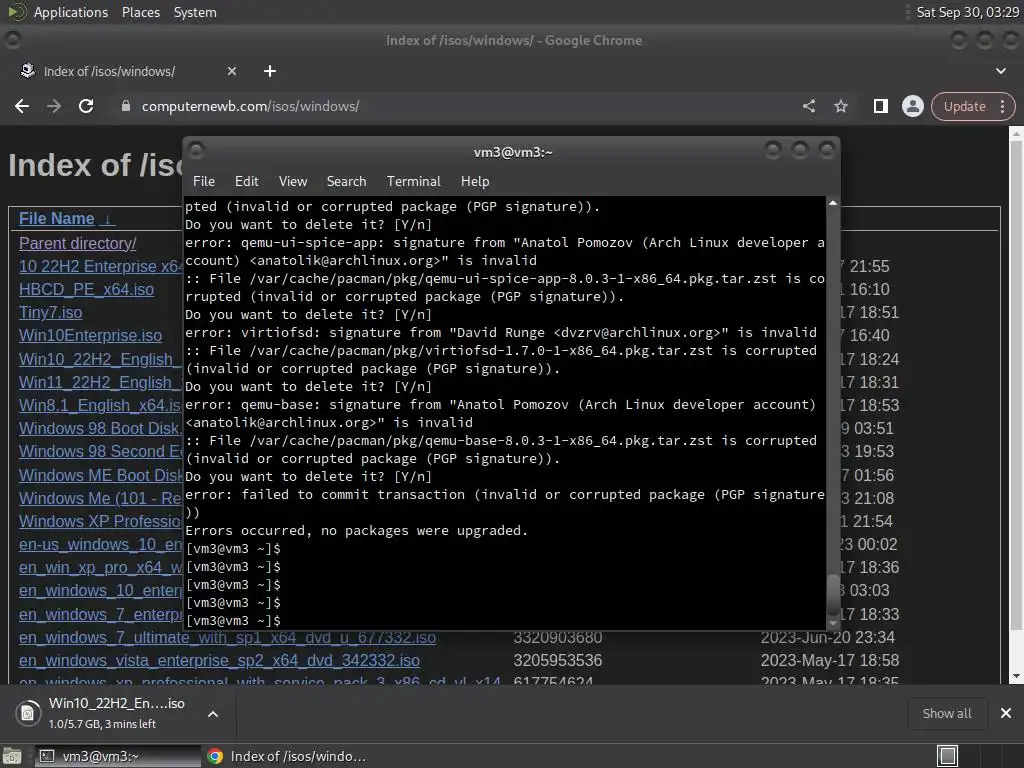The width and height of the screenshot is (1024, 768).
Task: Click the page scrollbar up arrow
Action: coord(1016,133)
